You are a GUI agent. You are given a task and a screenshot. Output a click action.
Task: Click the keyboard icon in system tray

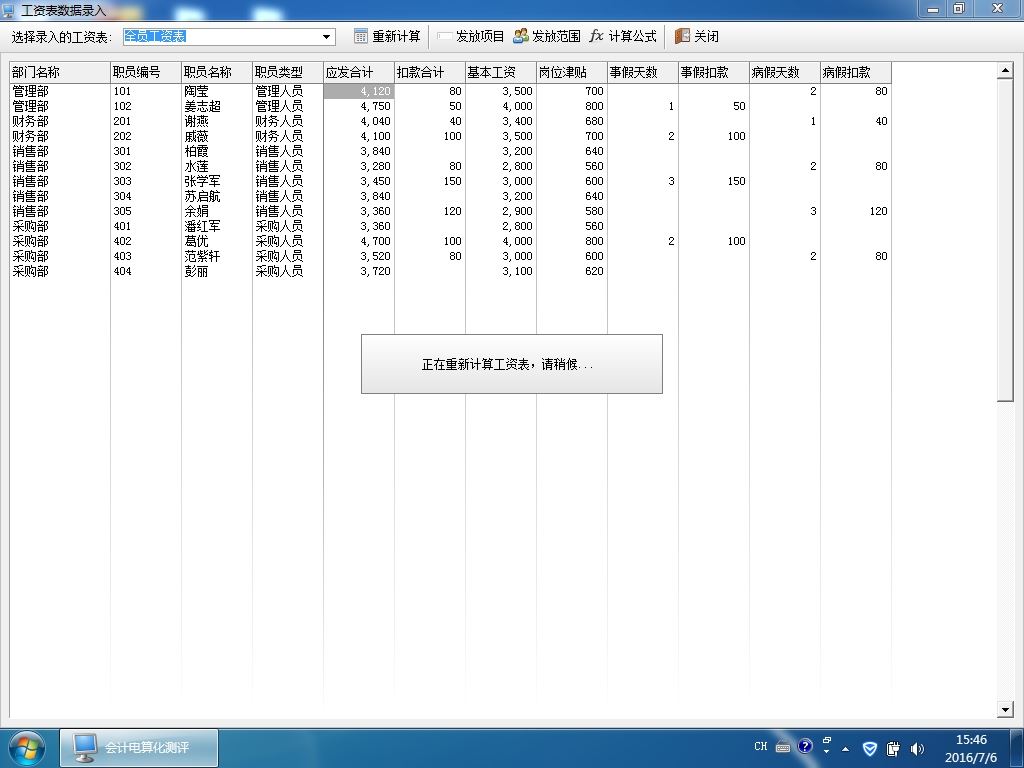pyautogui.click(x=783, y=747)
